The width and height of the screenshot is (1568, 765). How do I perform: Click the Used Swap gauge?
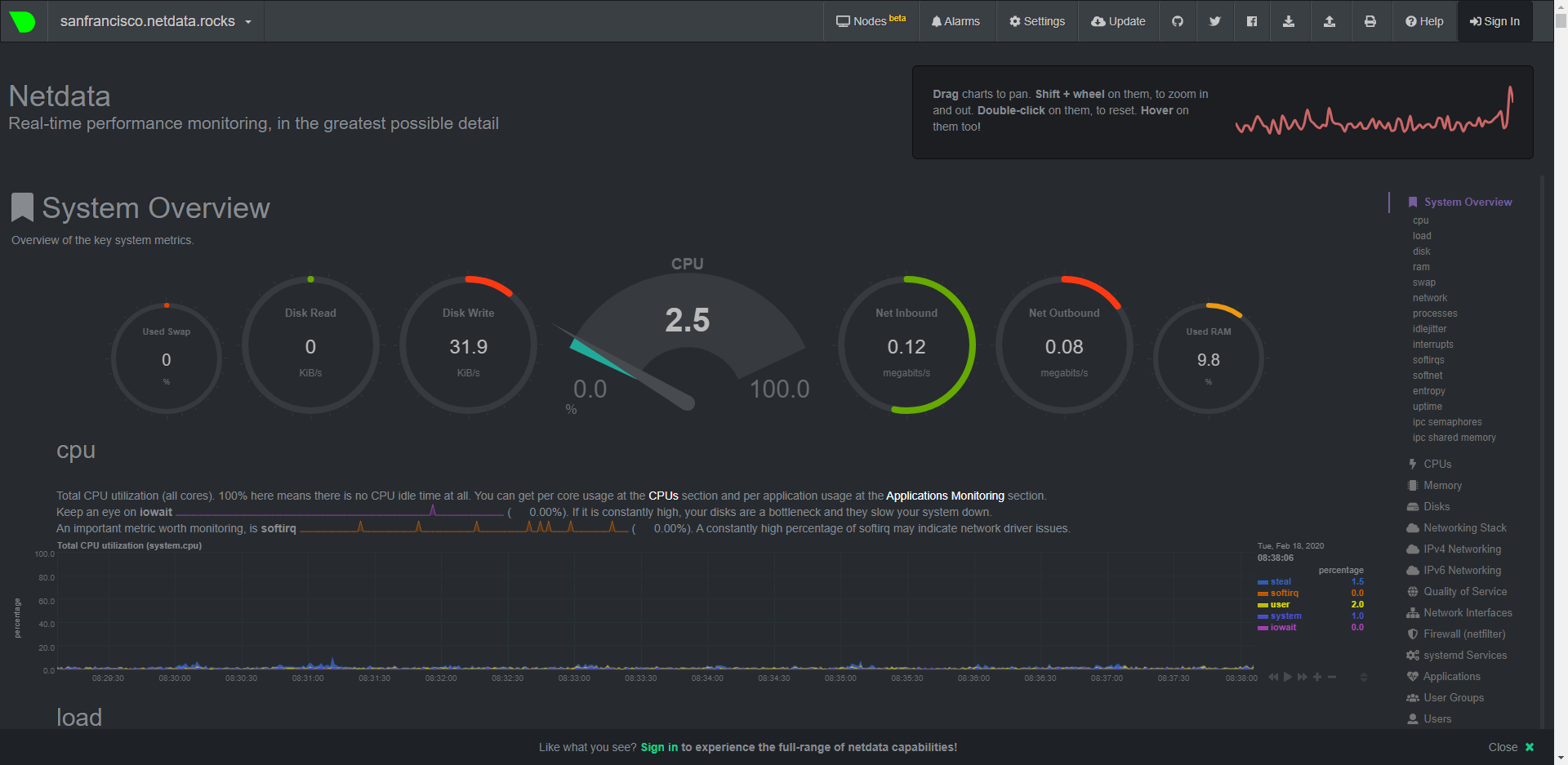167,358
